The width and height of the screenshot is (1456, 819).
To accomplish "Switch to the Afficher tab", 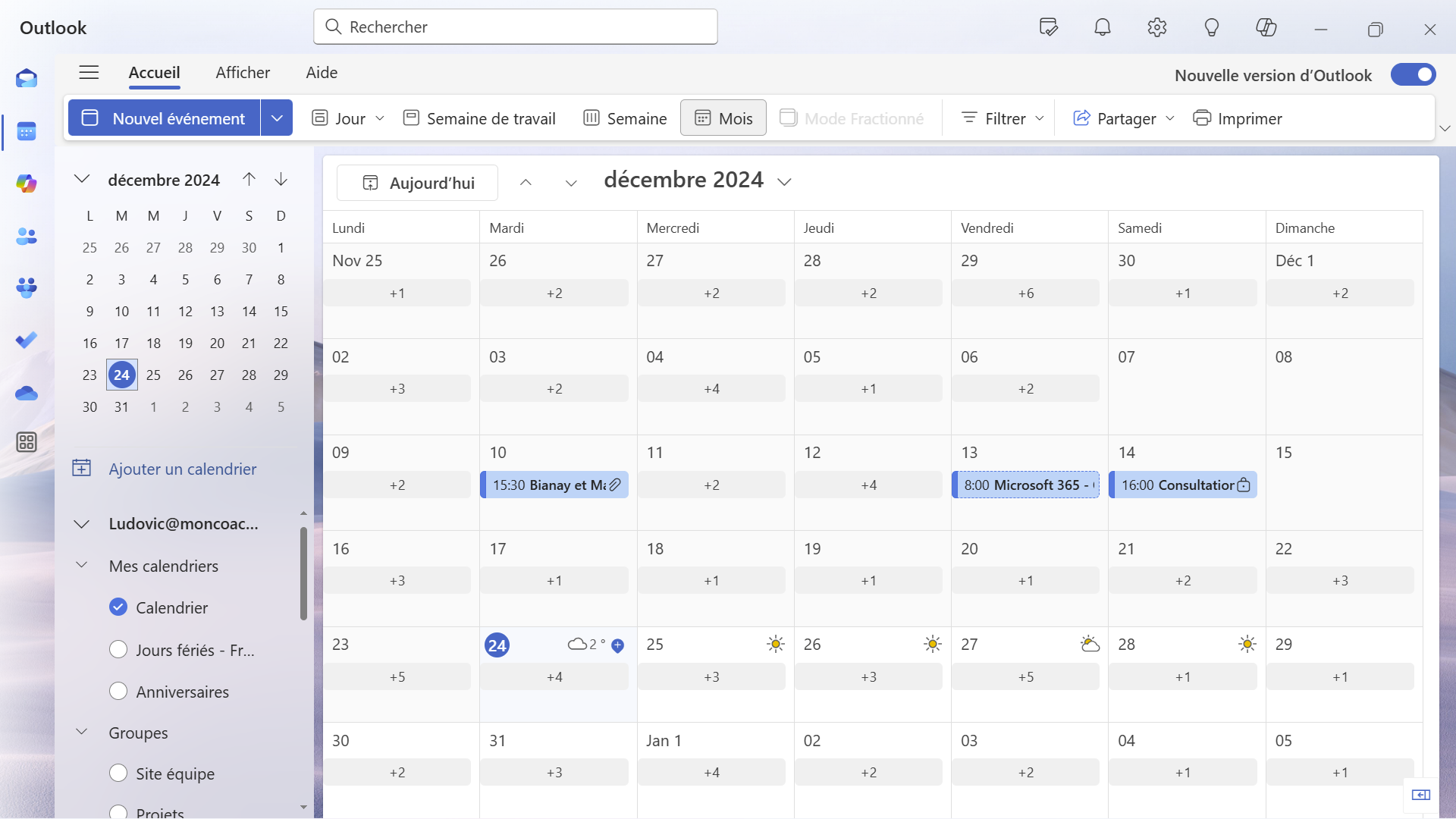I will (243, 73).
